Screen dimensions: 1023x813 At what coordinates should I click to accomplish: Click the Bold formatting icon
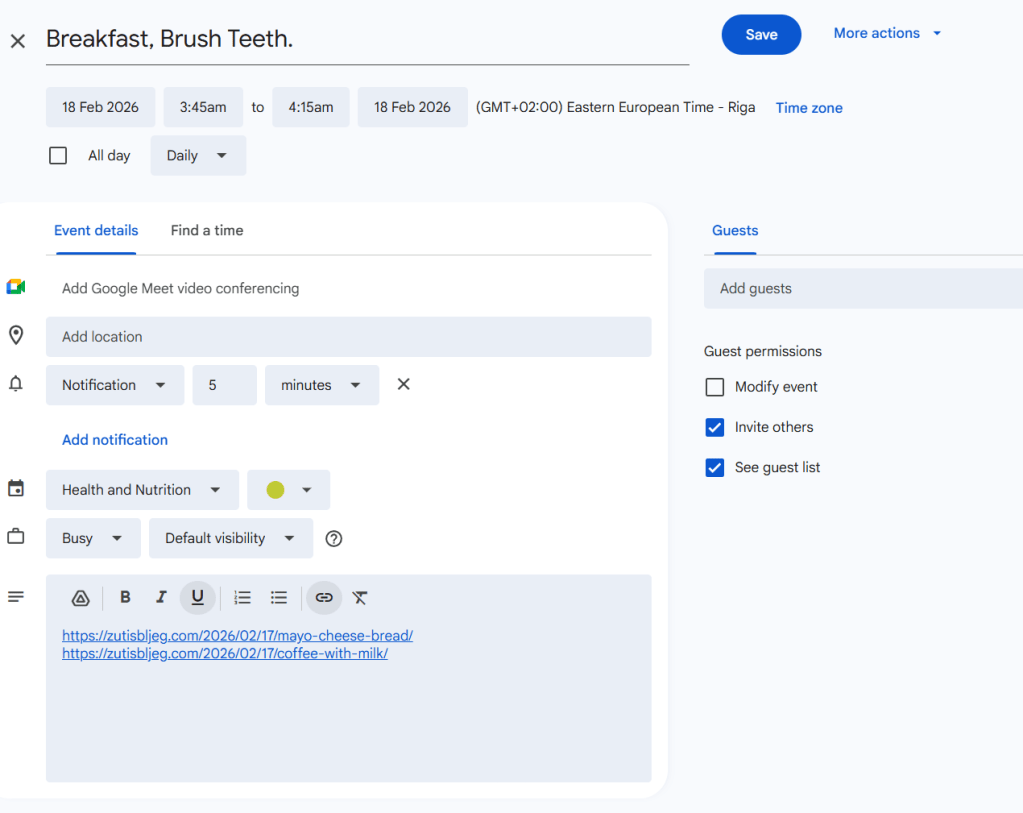pyautogui.click(x=125, y=597)
